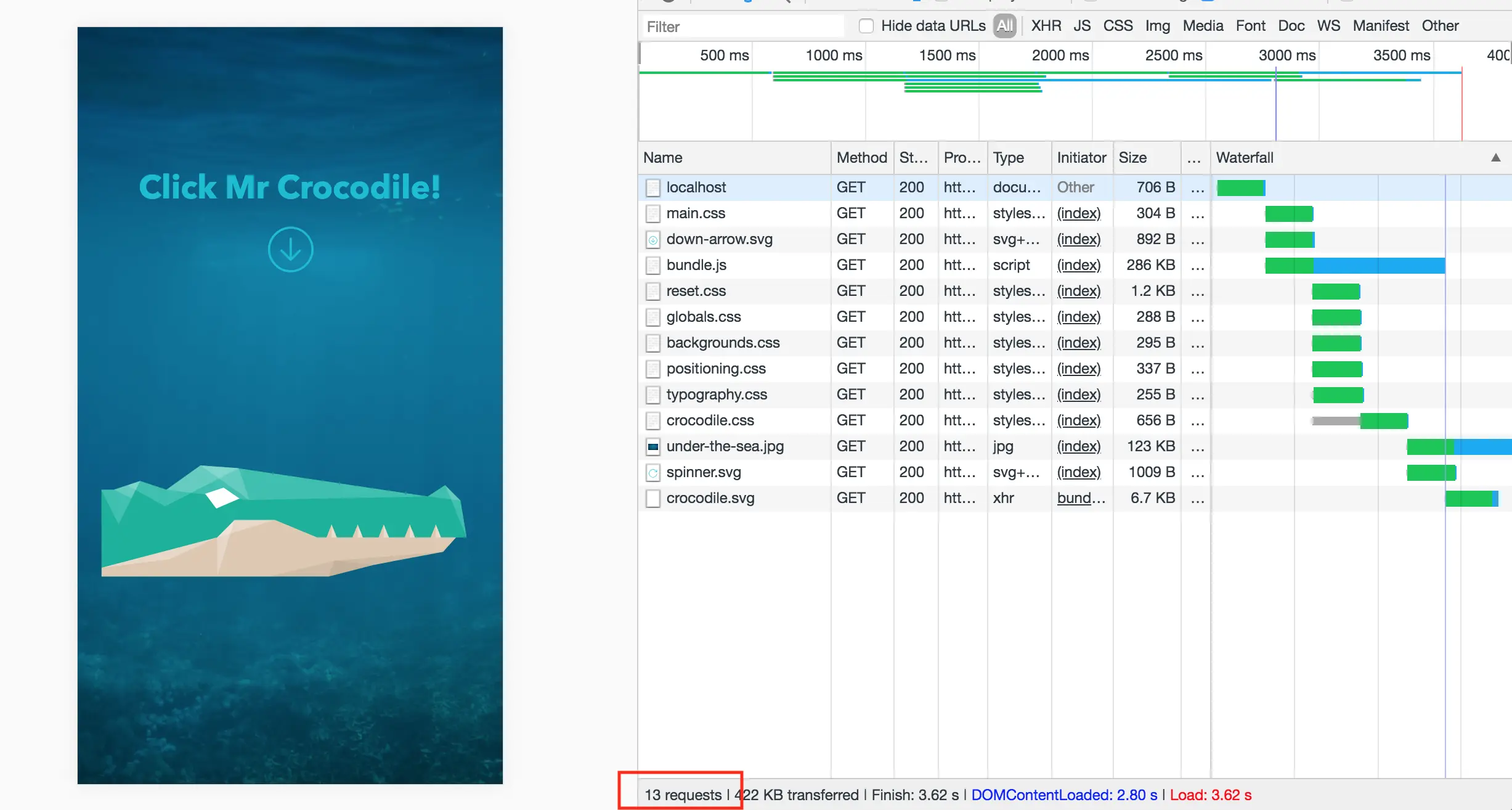
Task: Click the Size column header to sort
Action: tap(1132, 158)
